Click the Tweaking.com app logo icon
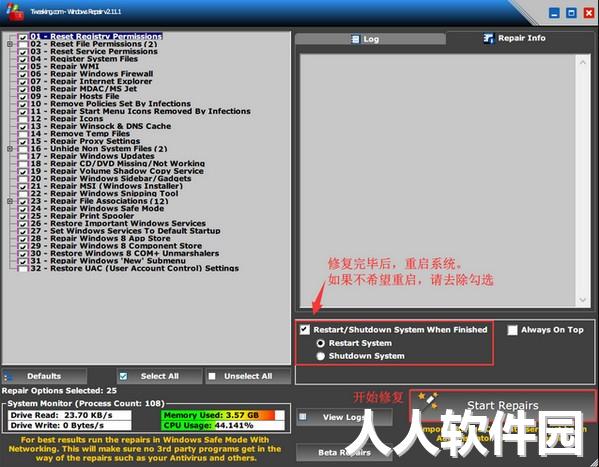The height and width of the screenshot is (467, 599). [x=15, y=12]
